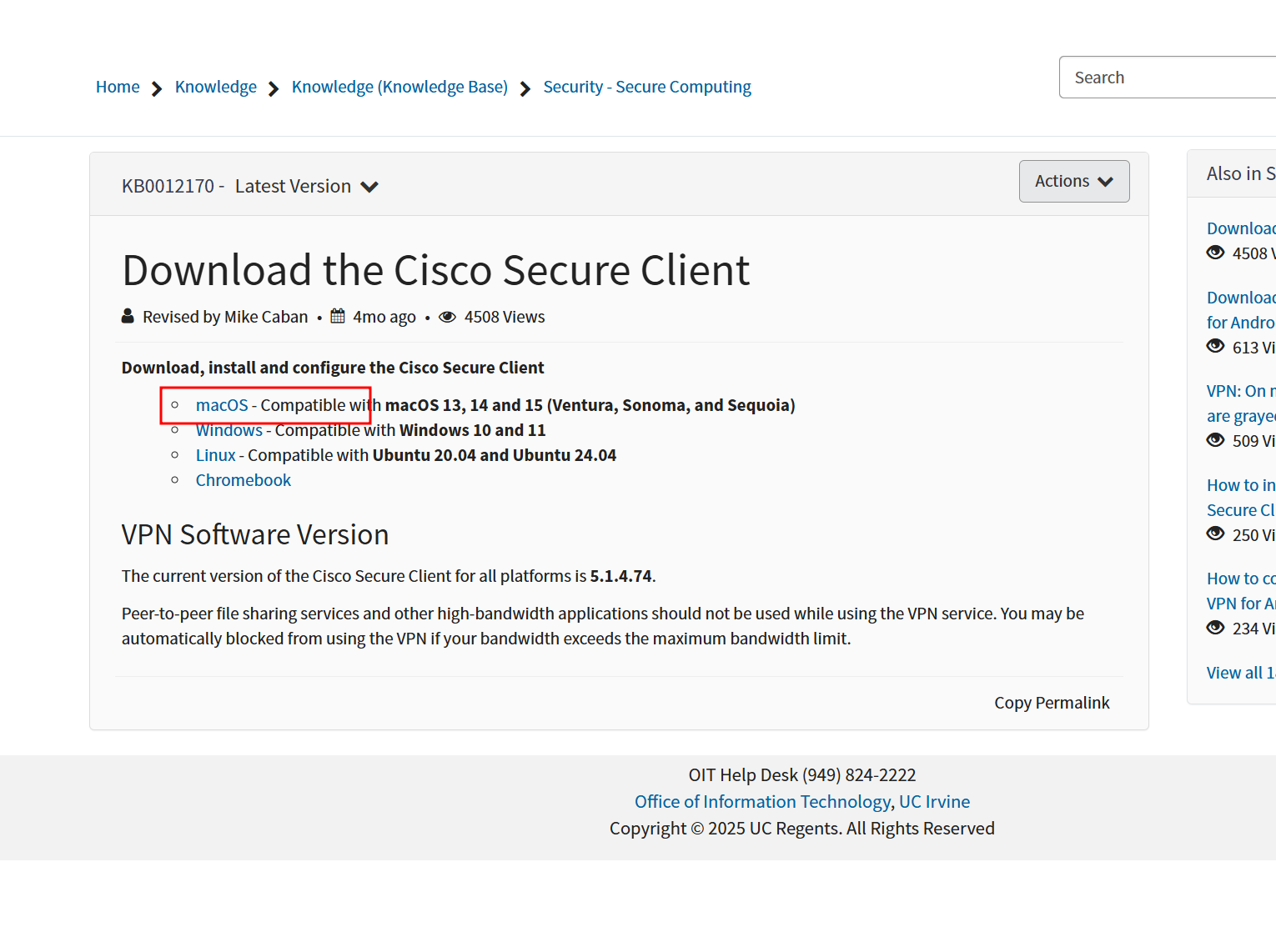Click the author person icon
This screenshot has width=1276, height=952.
point(128,317)
